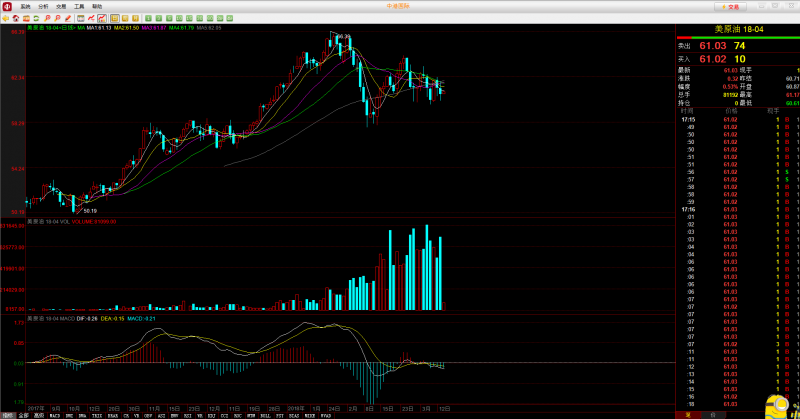
Task: Select the red pencil drawing tool
Action: click(68, 18)
